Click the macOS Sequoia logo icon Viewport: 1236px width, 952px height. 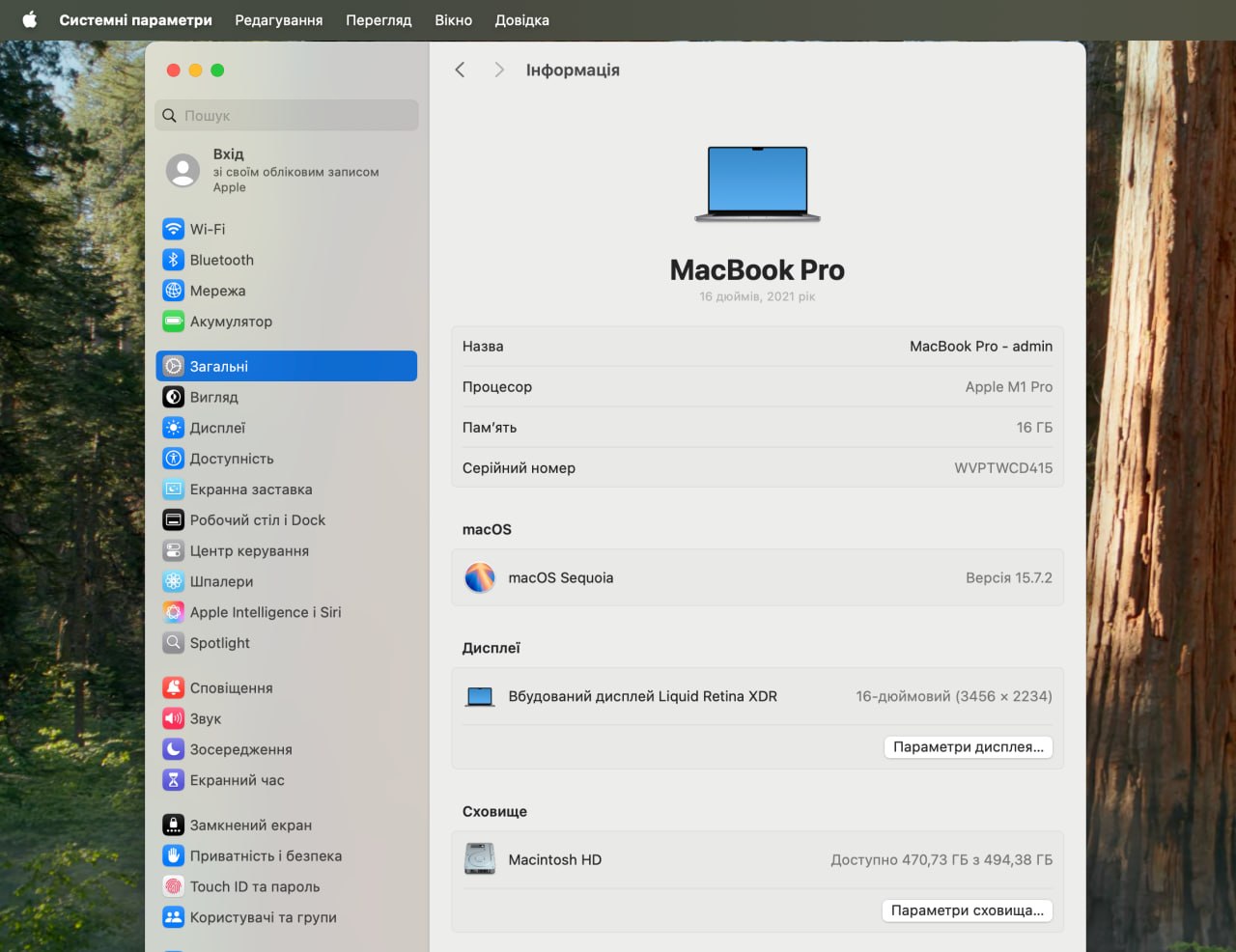coord(480,577)
